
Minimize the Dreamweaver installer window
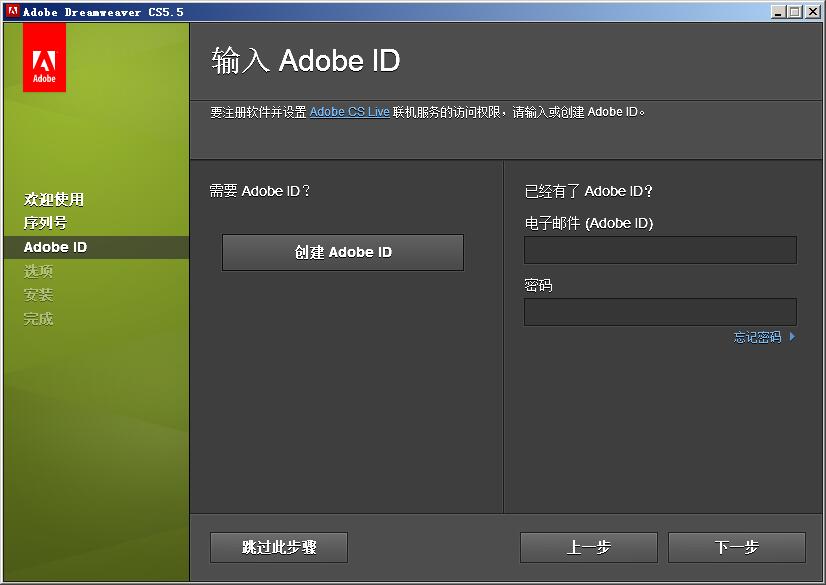tap(778, 12)
